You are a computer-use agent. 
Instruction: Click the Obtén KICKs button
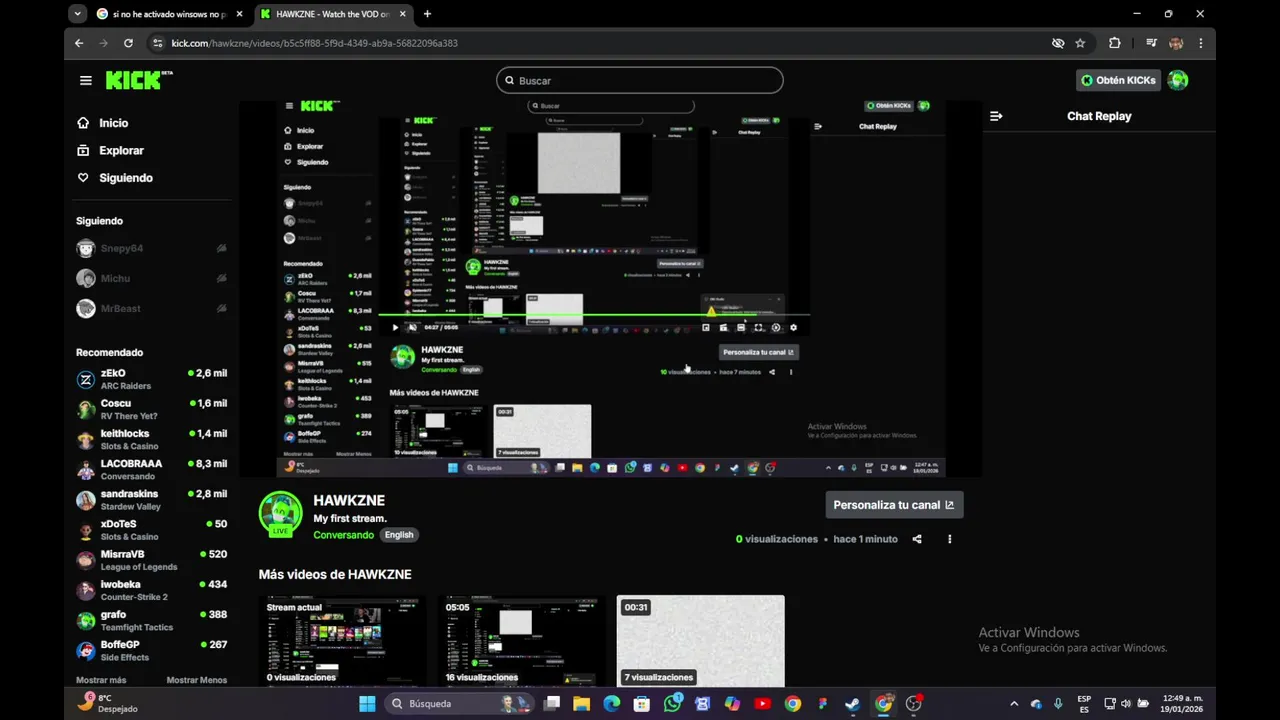[1118, 80]
